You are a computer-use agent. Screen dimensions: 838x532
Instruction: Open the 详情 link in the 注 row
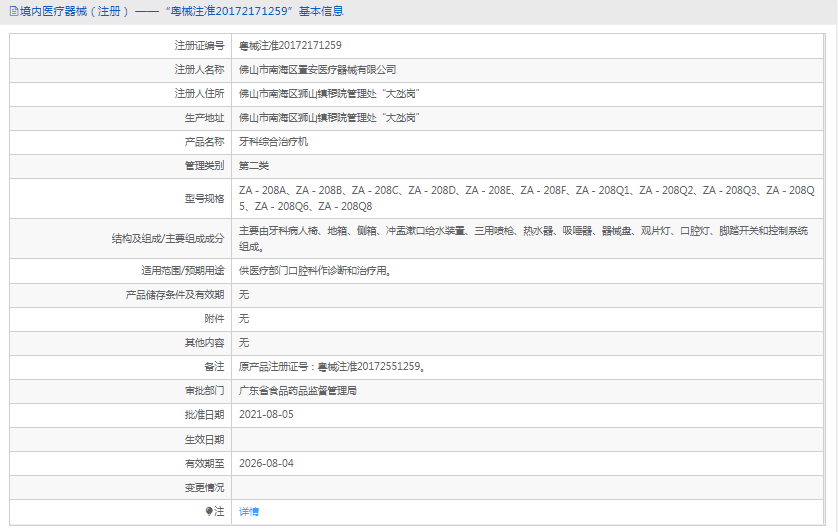pyautogui.click(x=249, y=512)
